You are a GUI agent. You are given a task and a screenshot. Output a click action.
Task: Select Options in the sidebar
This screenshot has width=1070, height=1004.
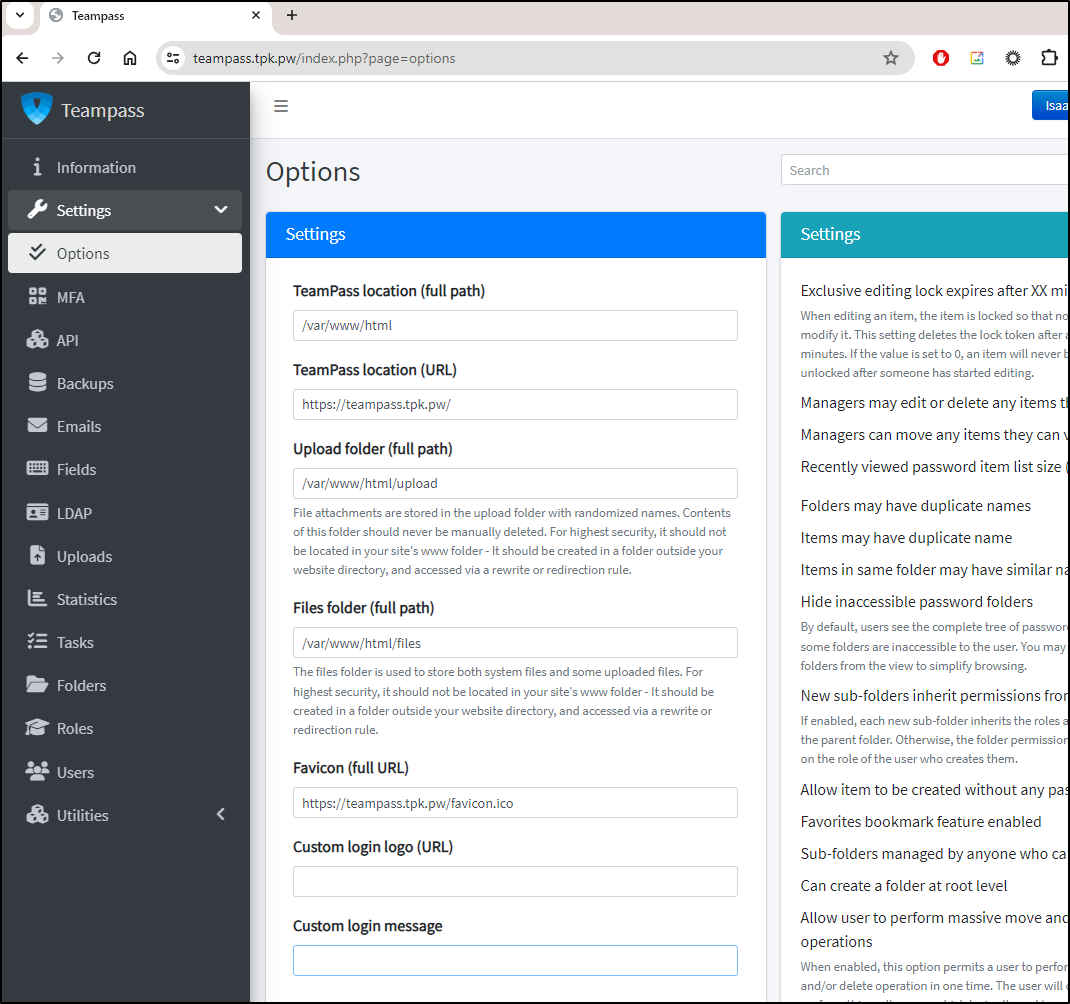[x=125, y=253]
